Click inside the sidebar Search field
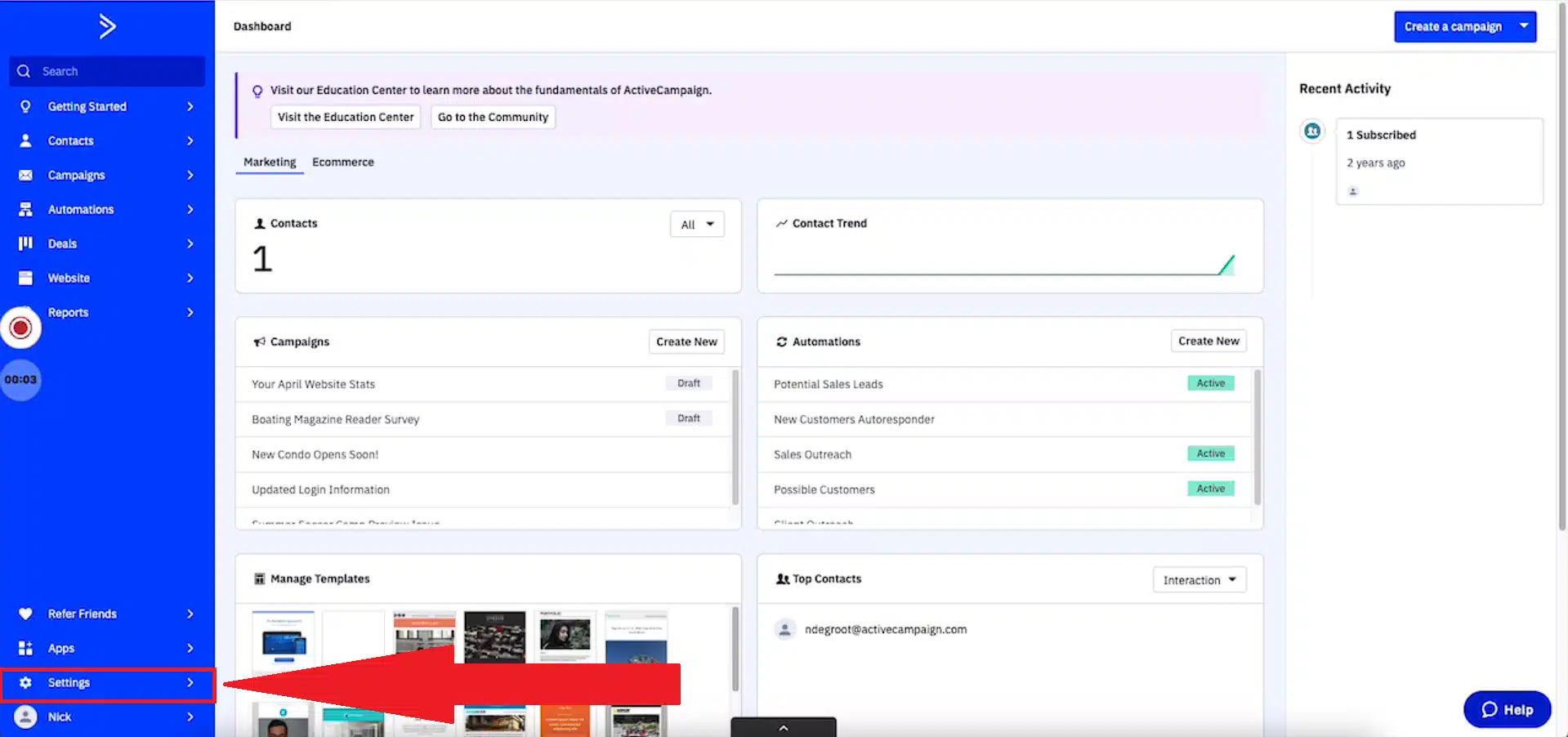 click(114, 71)
